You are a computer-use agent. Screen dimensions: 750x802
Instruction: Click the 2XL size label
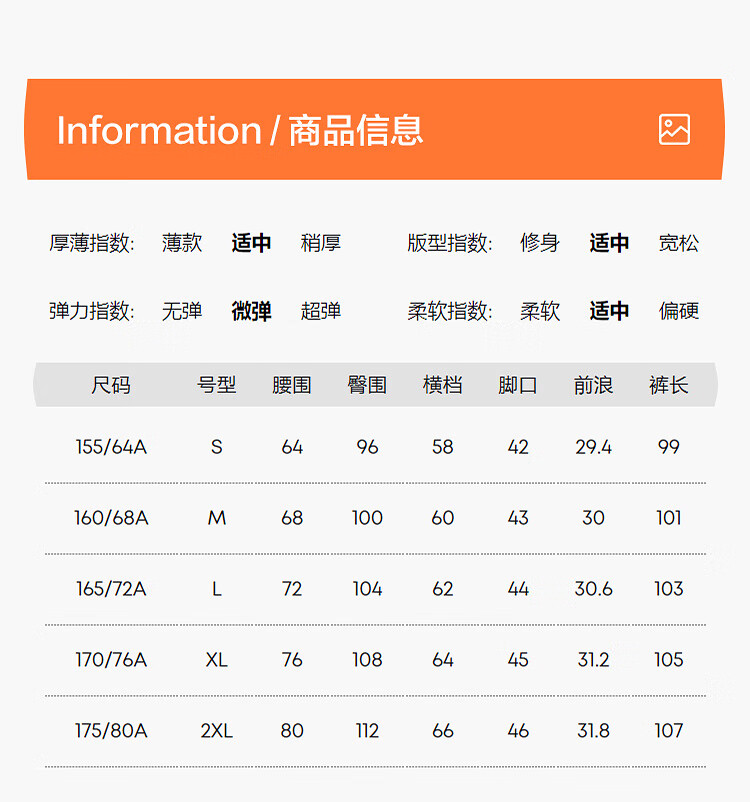coord(216,731)
